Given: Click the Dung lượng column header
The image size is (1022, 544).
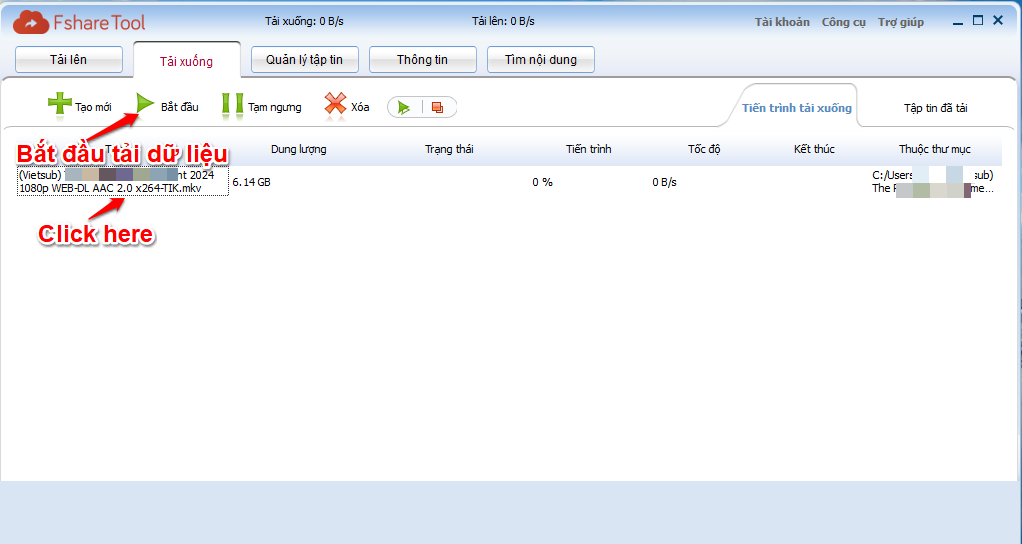Looking at the screenshot, I should coord(298,149).
